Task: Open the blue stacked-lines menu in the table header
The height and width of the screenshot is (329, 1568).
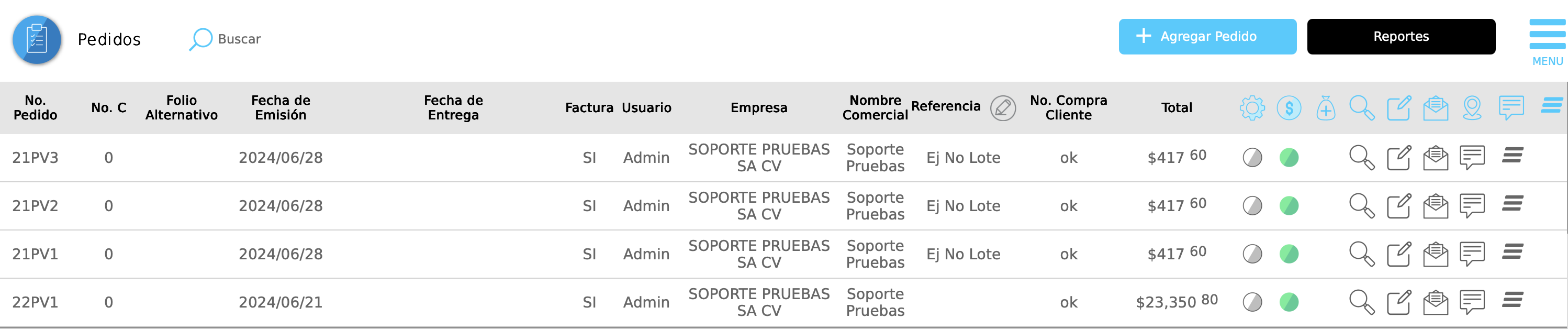Action: [1552, 105]
